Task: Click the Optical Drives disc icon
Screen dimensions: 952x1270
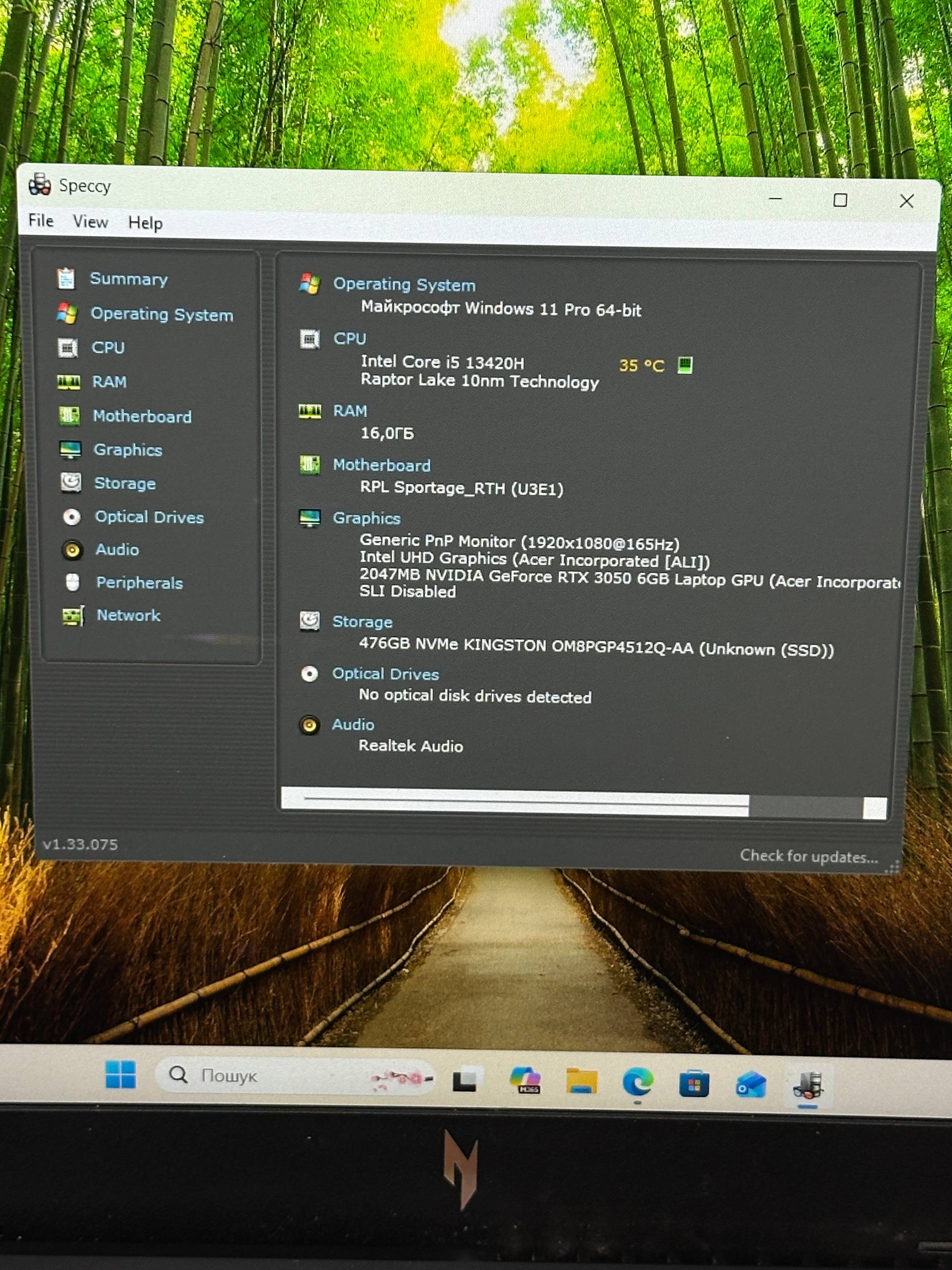Action: [72, 517]
